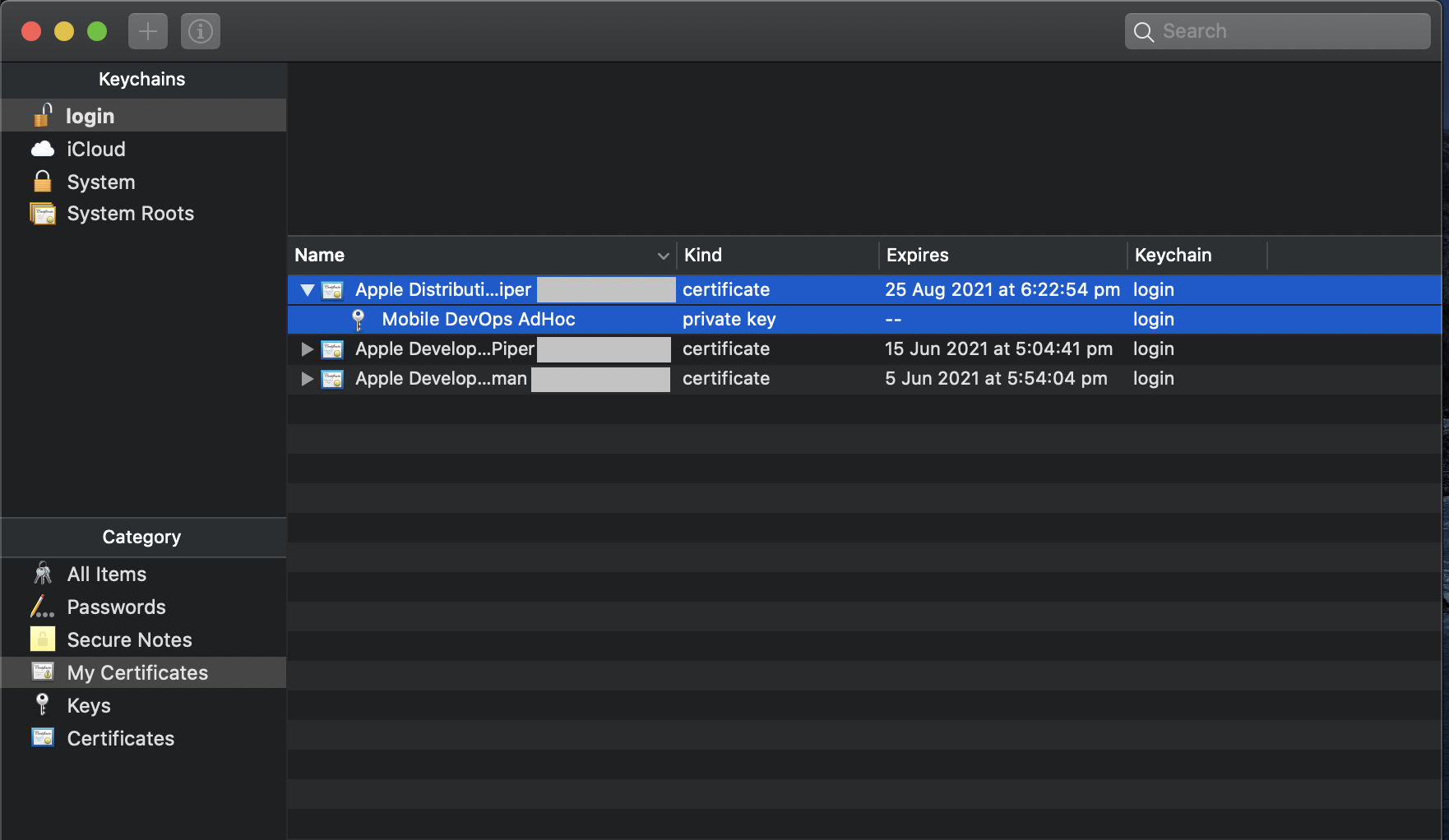Click the magnifying glass search icon
1449x840 pixels.
click(1143, 32)
